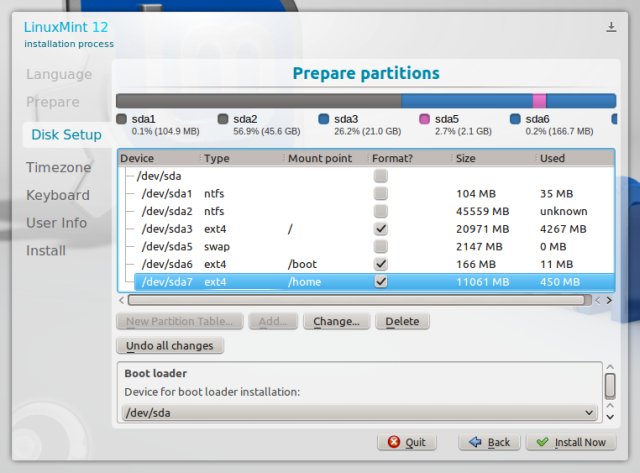
Task: Toggle format checkbox for /dev/sda1
Action: coord(380,193)
